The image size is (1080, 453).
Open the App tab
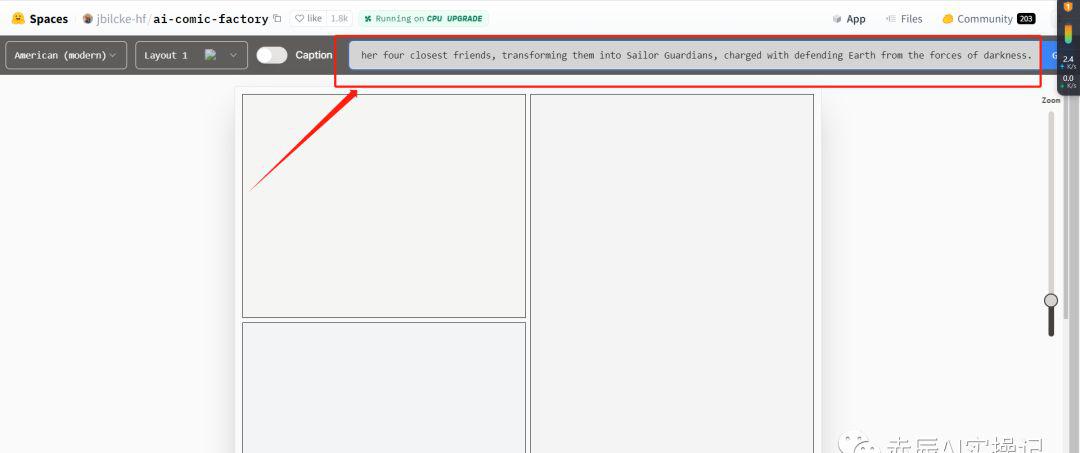tap(849, 19)
